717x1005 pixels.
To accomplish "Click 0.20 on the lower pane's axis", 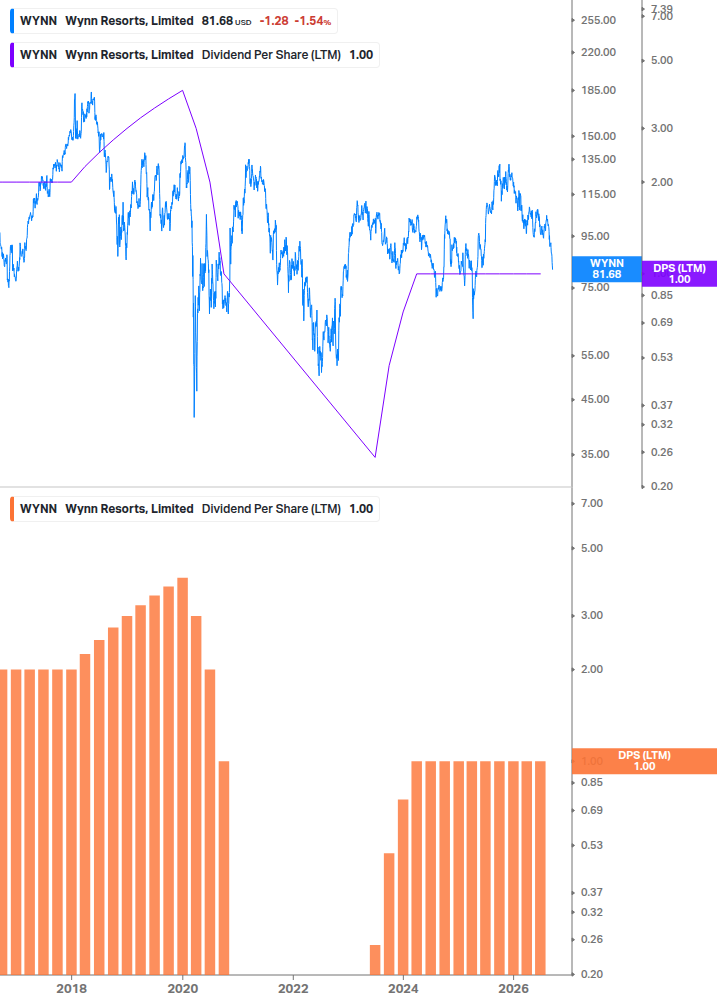I will tap(592, 974).
